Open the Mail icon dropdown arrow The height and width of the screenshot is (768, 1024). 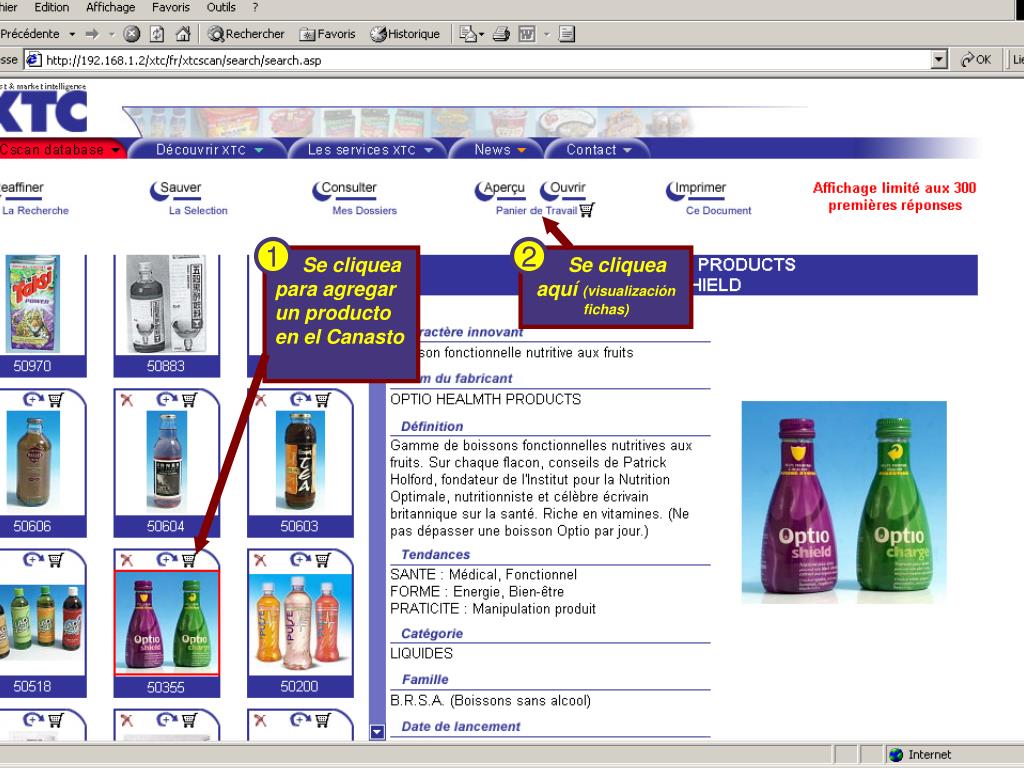click(x=481, y=34)
